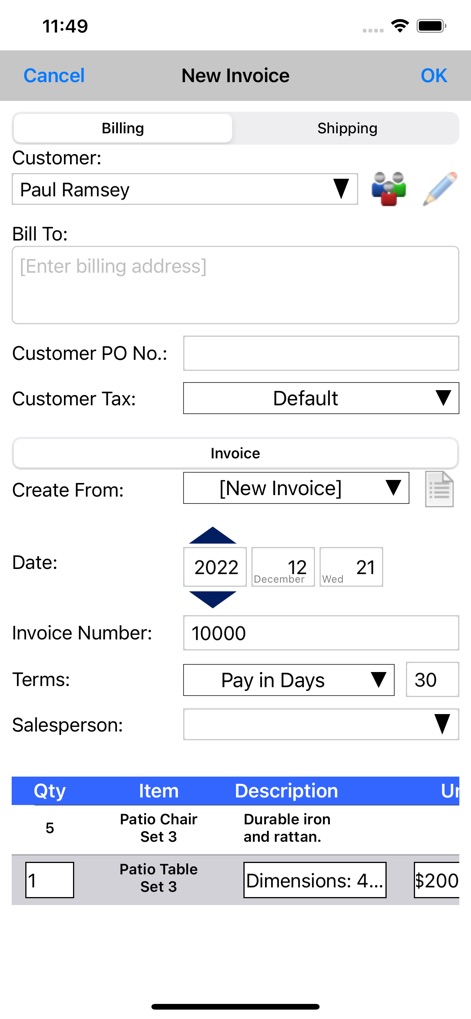
Task: Confirm the invoice with OK
Action: point(434,75)
